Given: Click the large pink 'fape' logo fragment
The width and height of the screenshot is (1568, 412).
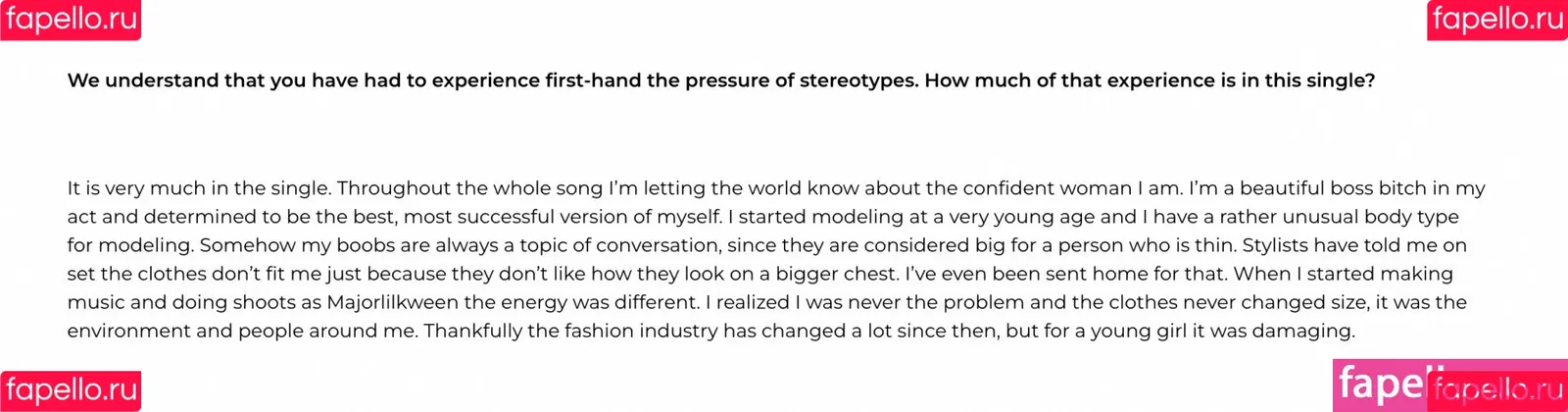Looking at the screenshot, I should tap(1382, 385).
